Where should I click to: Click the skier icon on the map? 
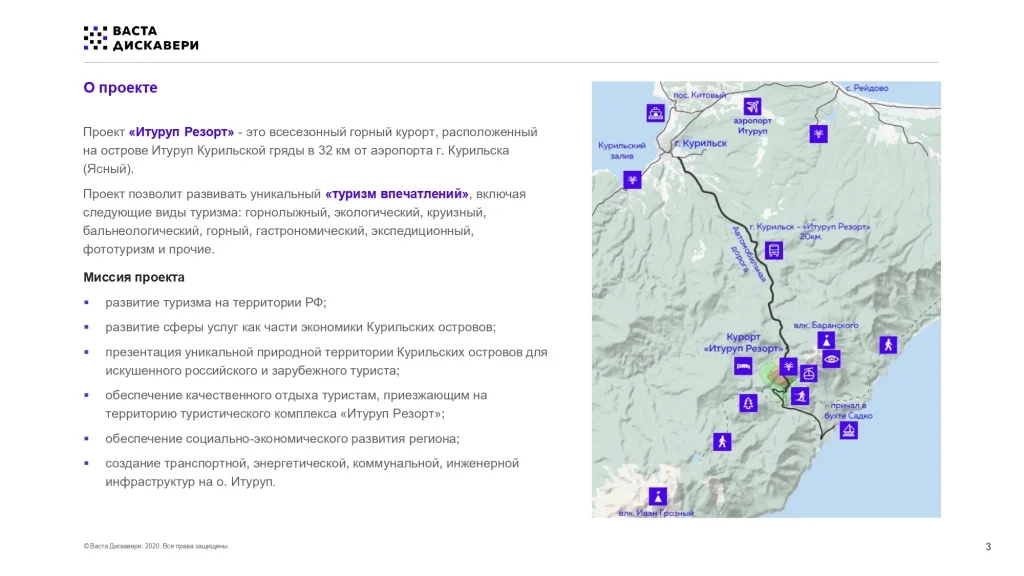click(800, 396)
